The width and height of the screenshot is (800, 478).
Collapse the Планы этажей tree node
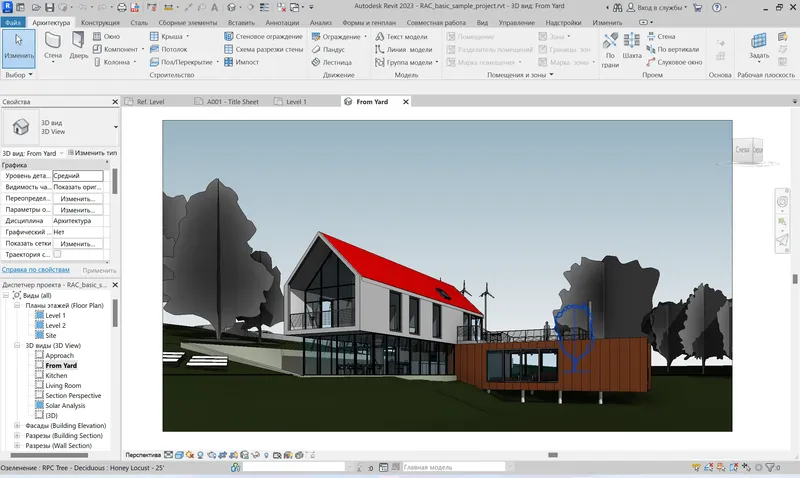click(17, 305)
